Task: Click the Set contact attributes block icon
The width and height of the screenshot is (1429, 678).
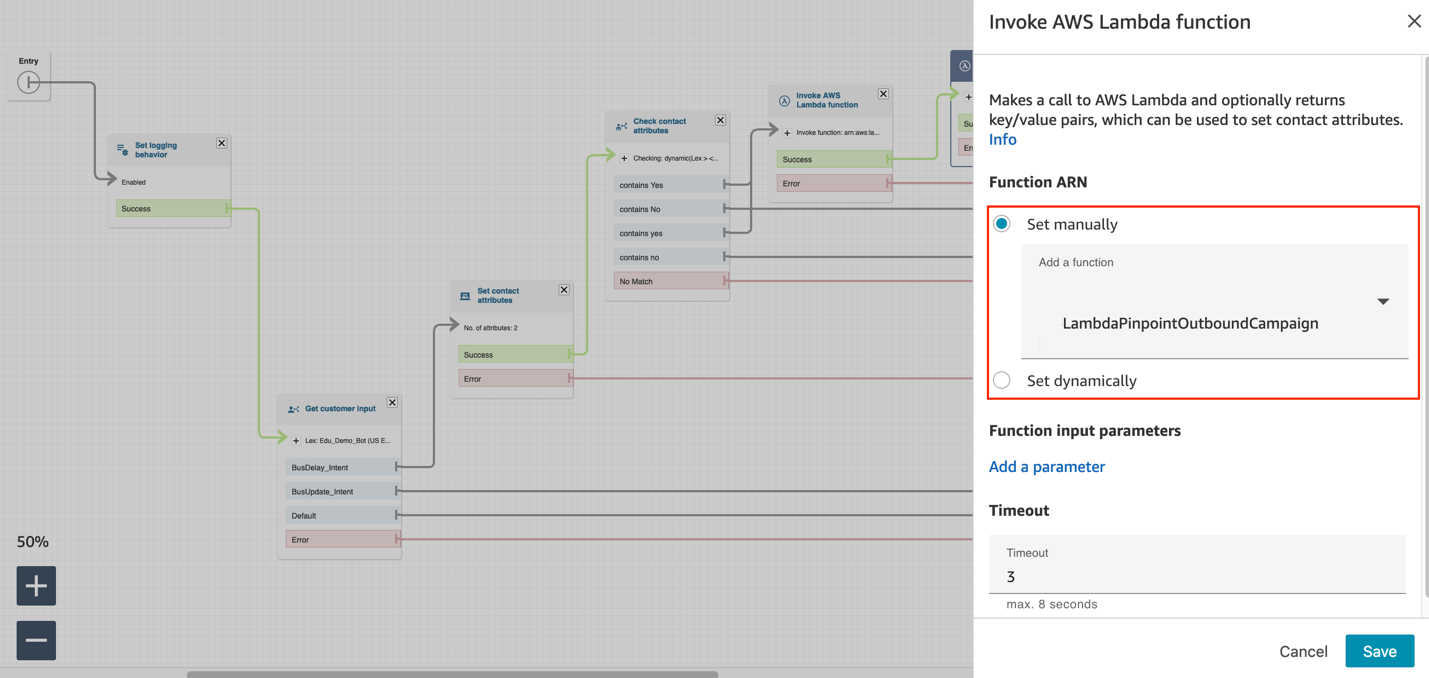Action: 465,296
